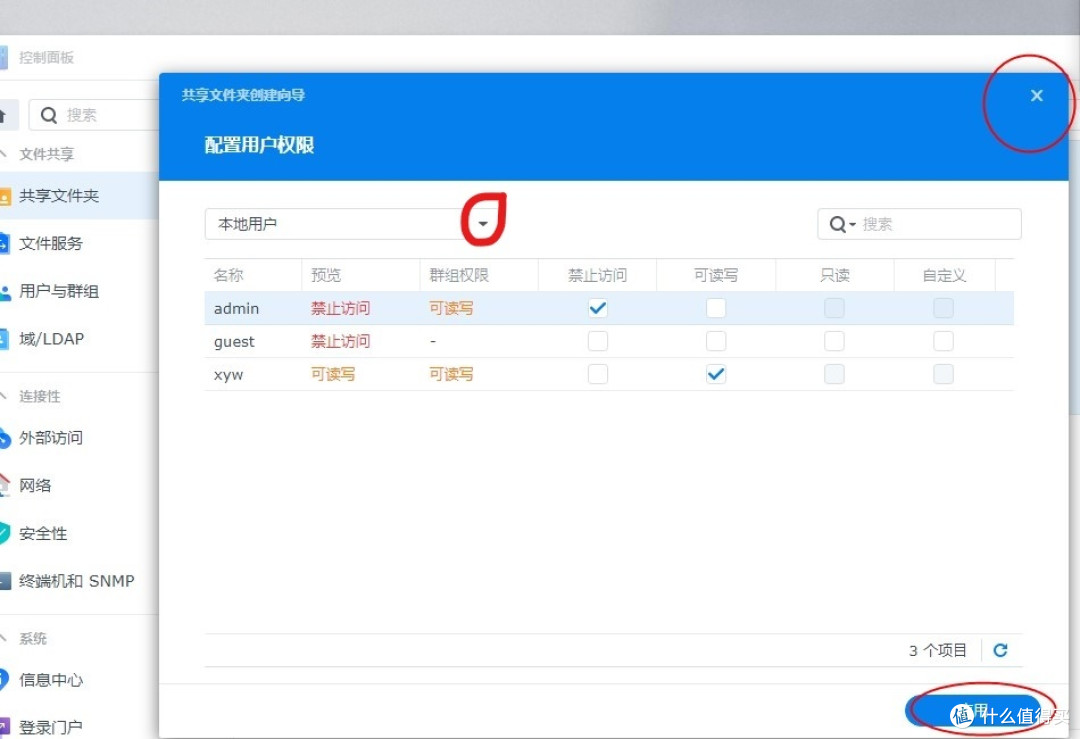Open the 本地用户 dropdown
Viewport: 1080px width, 739px height.
pos(484,224)
